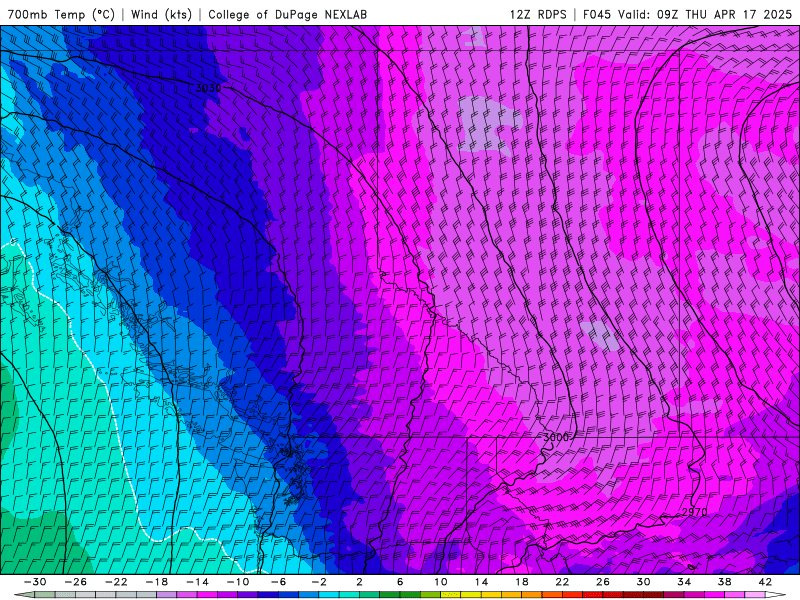Click the '3000' height contour label
This screenshot has width=800, height=600.
(555, 437)
